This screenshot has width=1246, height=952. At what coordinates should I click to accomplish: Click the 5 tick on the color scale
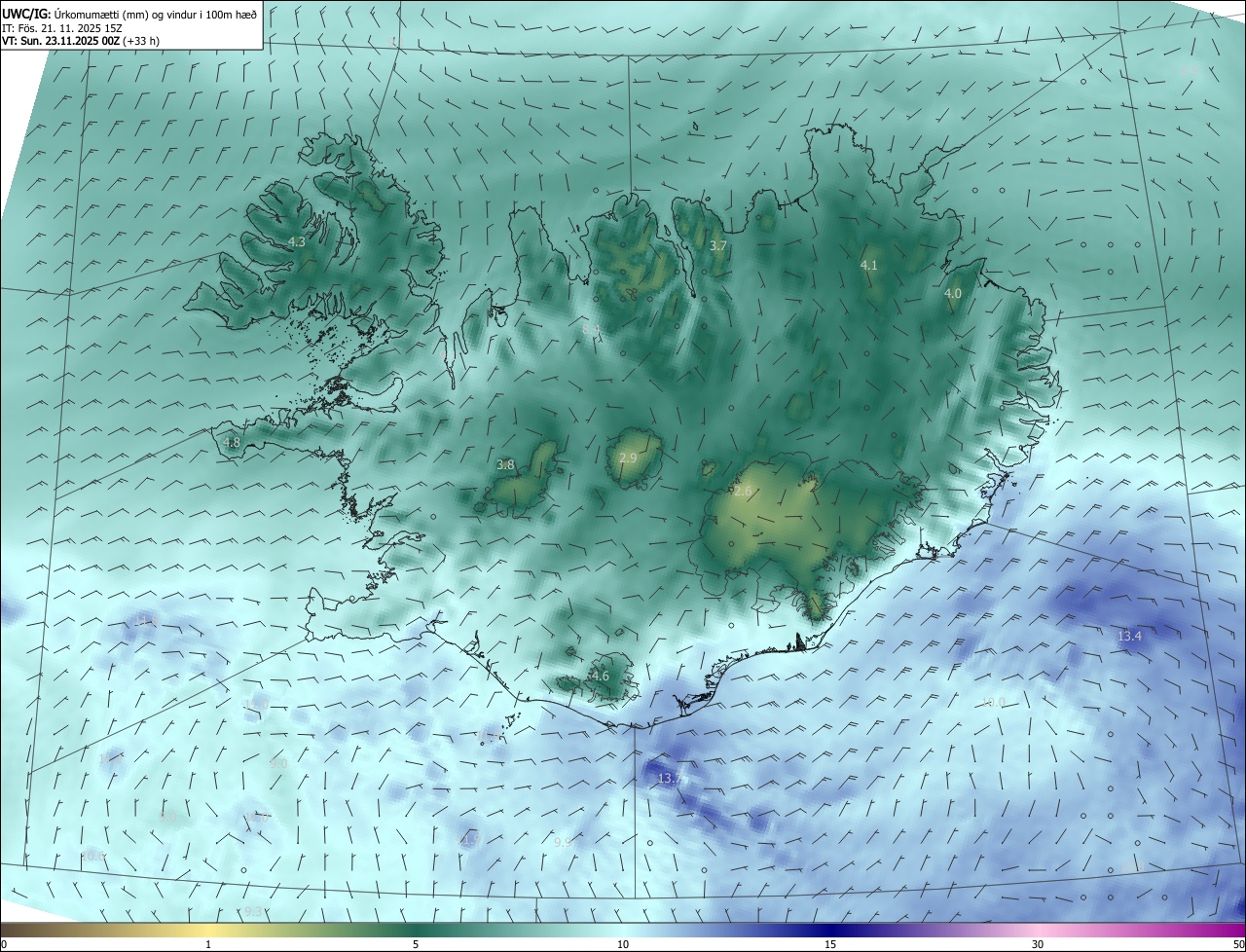tap(416, 944)
